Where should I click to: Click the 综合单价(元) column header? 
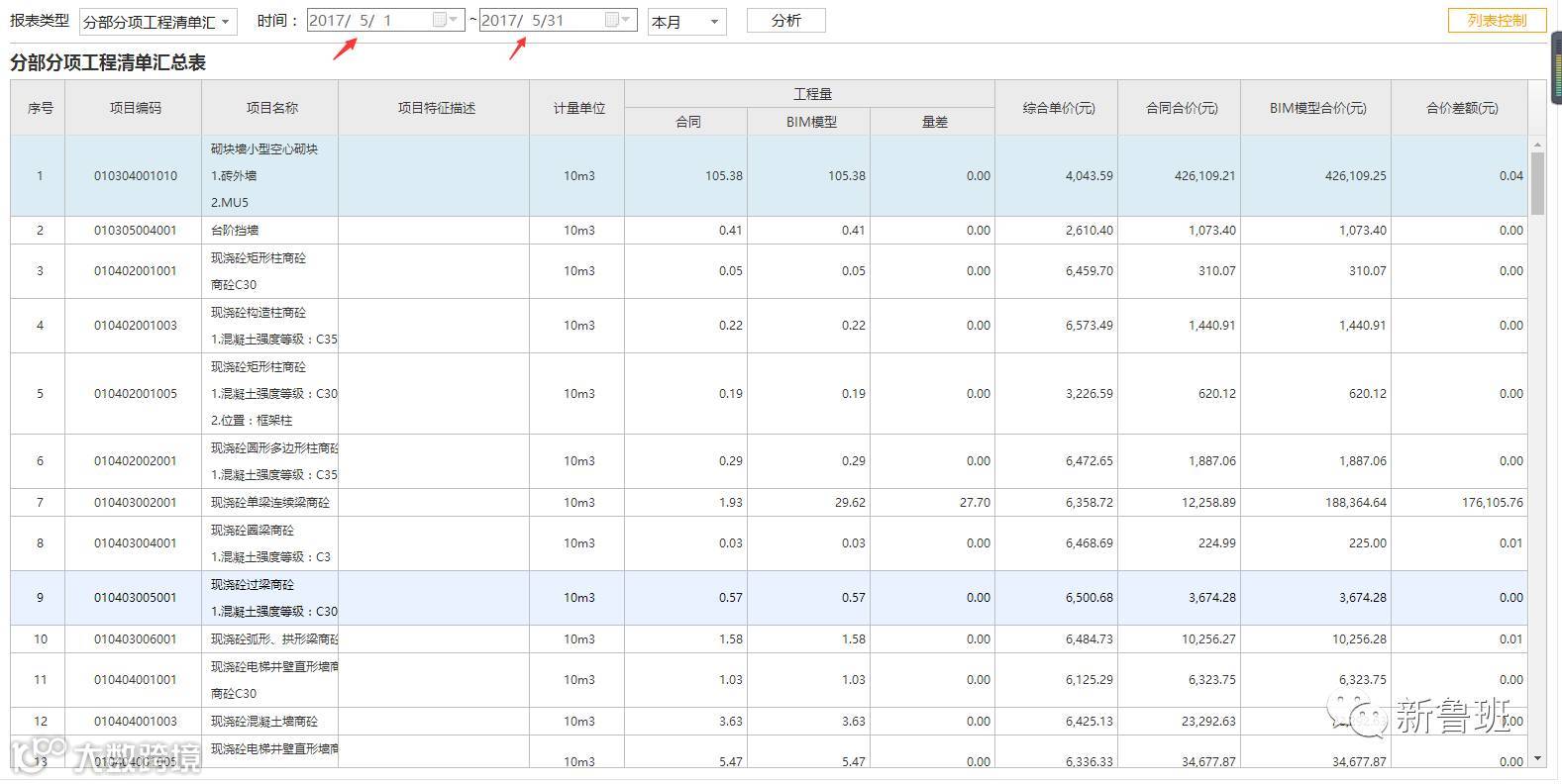point(1058,108)
